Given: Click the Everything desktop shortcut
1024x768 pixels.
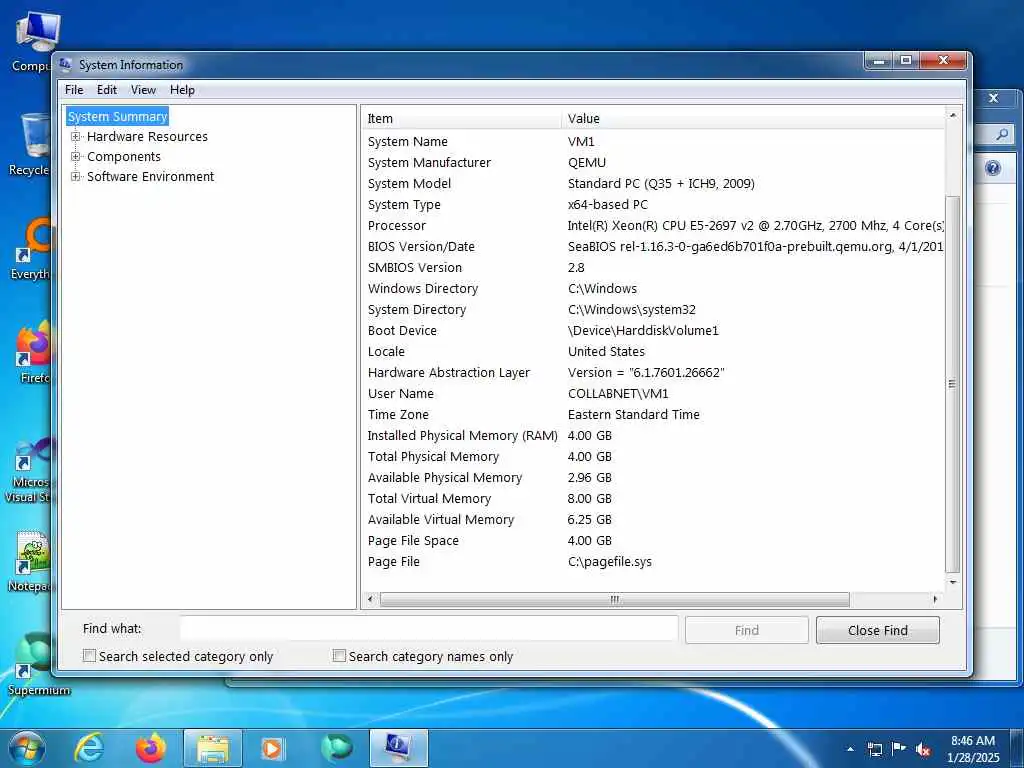Looking at the screenshot, I should (x=31, y=249).
